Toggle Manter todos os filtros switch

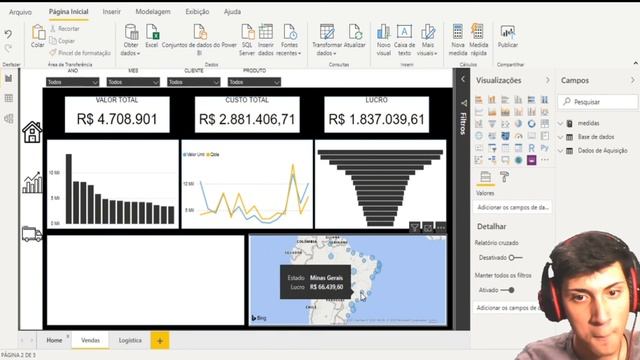[x=507, y=290]
